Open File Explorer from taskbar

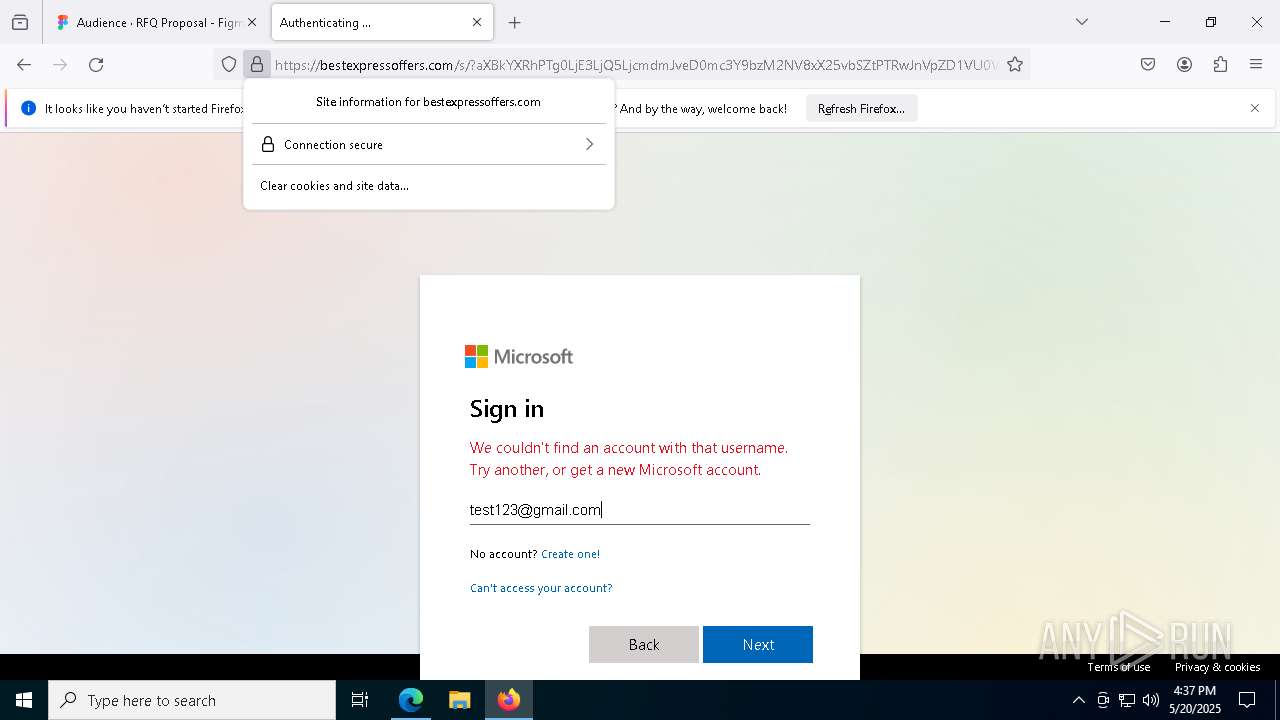click(460, 701)
